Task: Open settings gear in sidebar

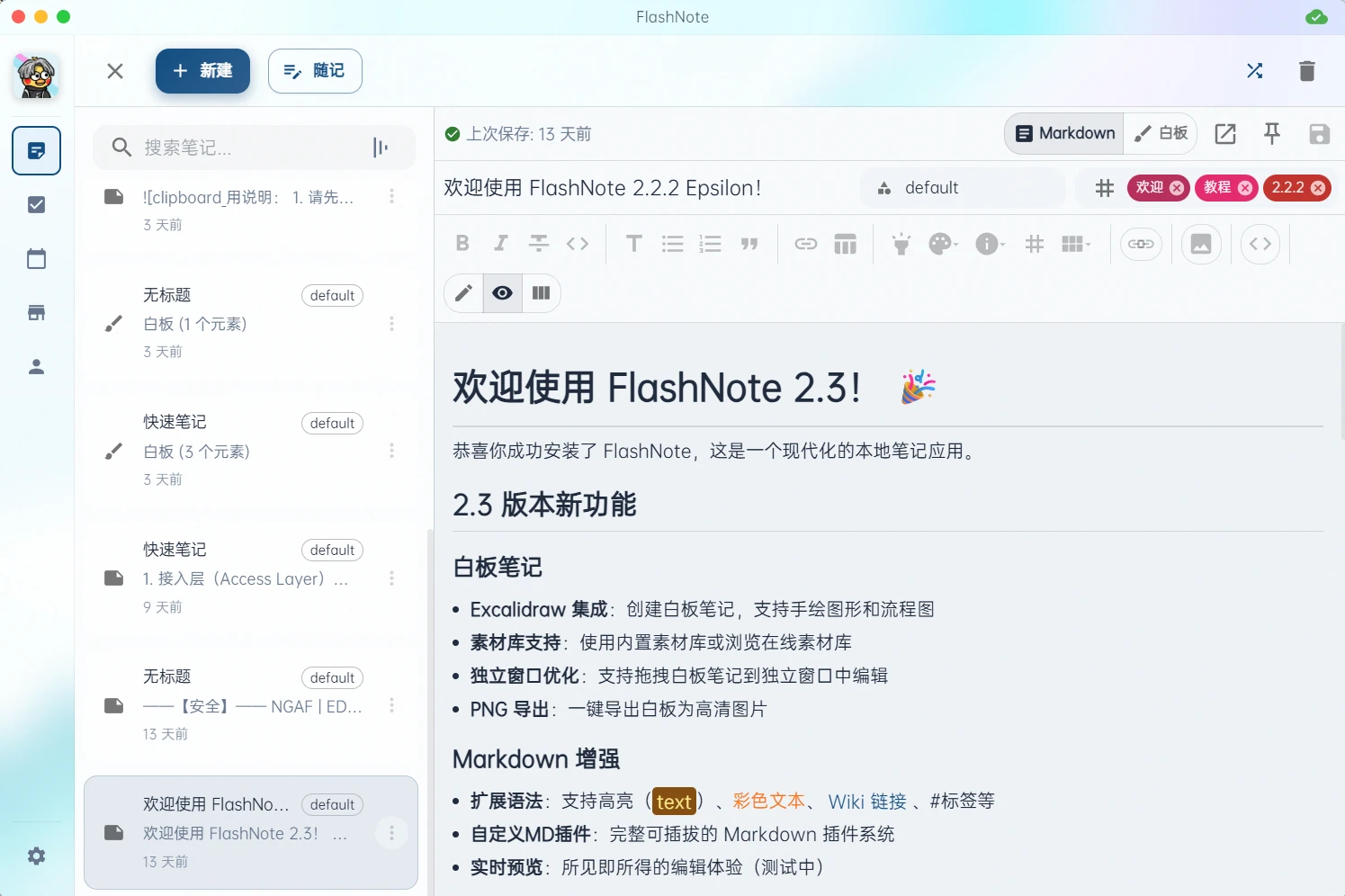Action: pyautogui.click(x=36, y=856)
